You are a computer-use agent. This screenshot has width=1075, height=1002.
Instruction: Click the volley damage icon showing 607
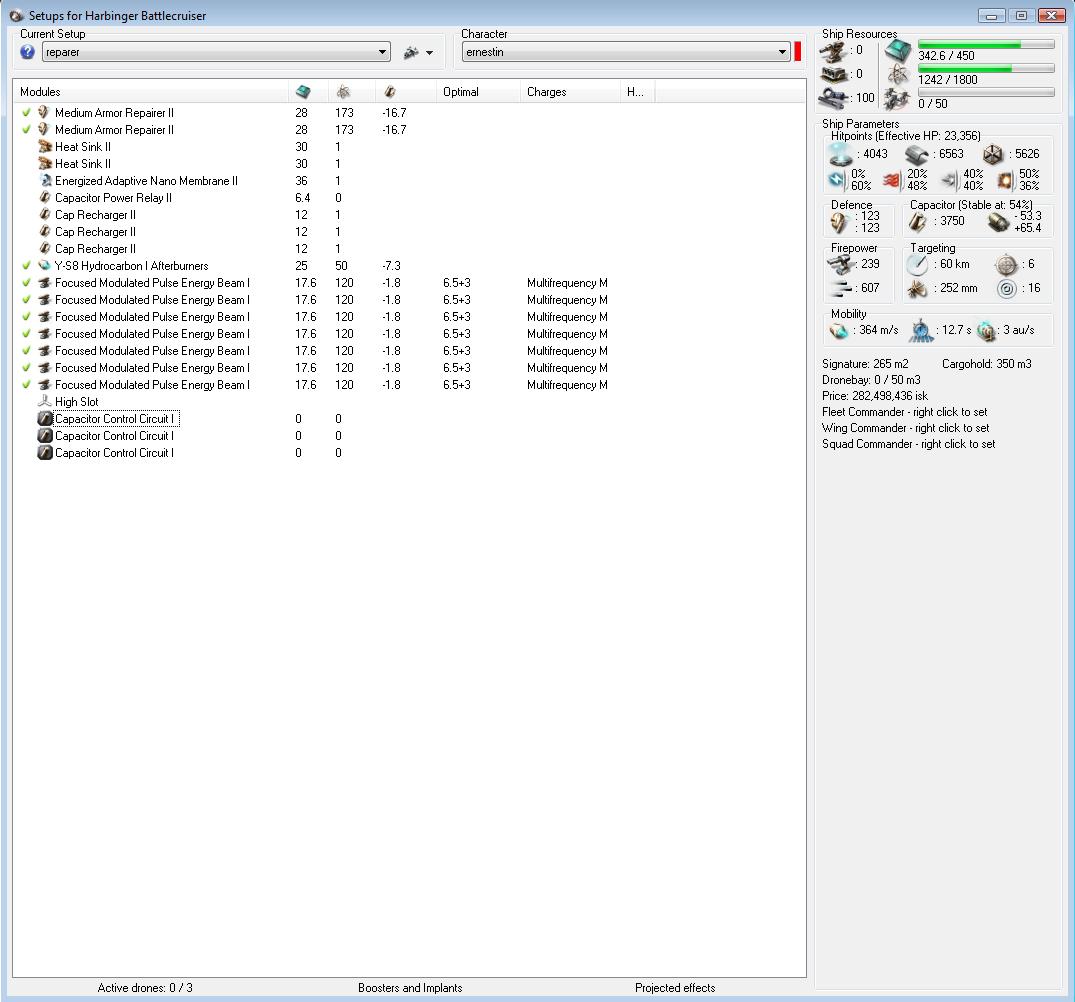point(841,289)
